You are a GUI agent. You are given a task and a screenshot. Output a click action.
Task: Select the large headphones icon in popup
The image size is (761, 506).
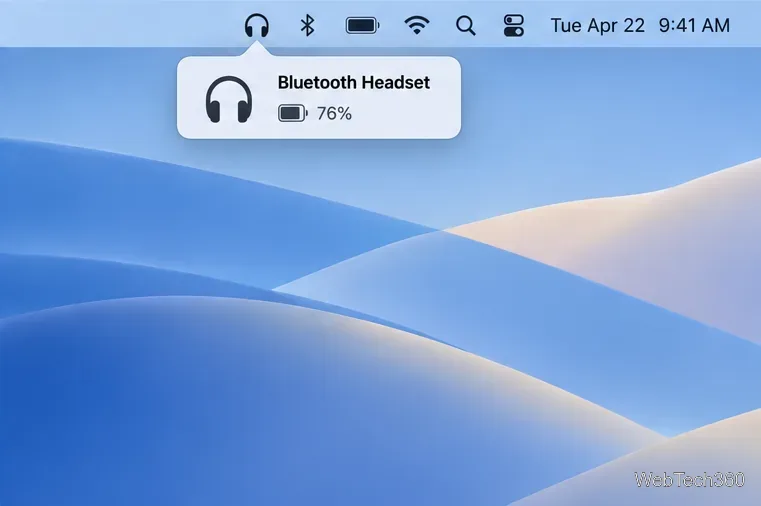[229, 99]
